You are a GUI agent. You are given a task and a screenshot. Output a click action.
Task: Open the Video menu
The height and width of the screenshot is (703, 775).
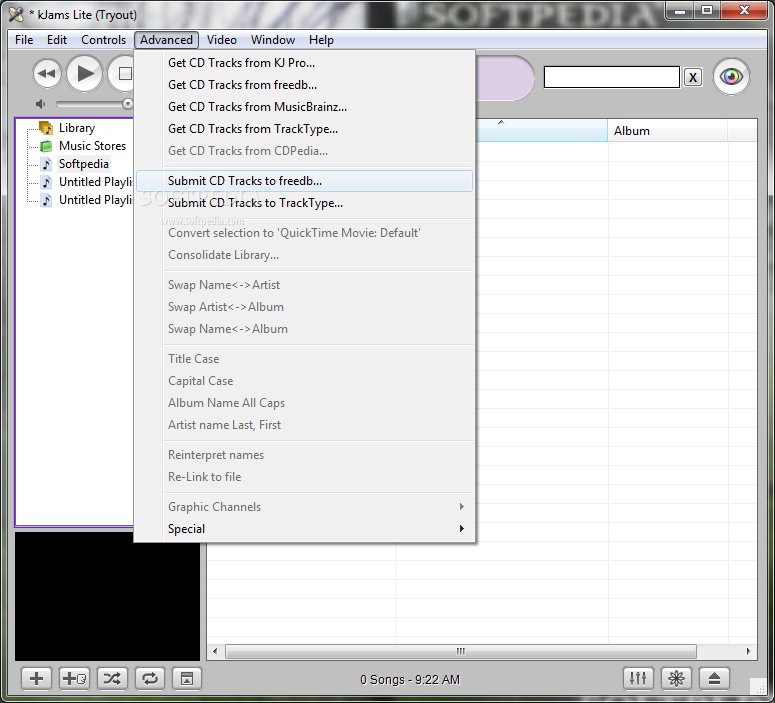tap(221, 40)
